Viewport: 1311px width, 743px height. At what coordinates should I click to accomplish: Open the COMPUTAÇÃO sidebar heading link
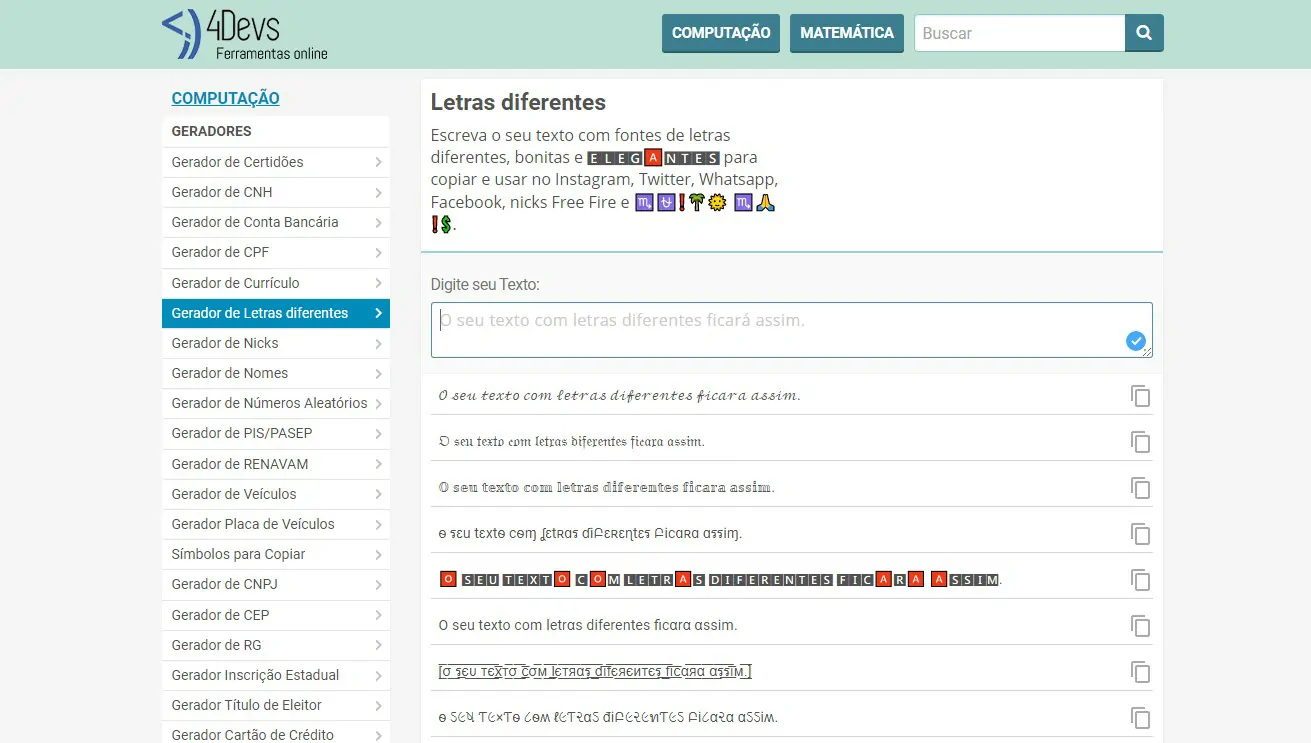click(x=225, y=98)
